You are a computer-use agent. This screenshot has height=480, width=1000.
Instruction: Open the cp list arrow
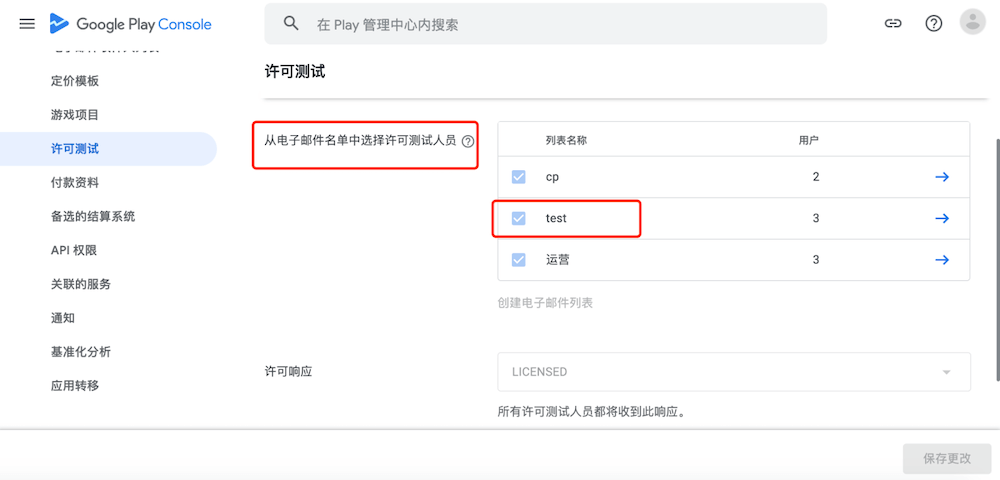pyautogui.click(x=941, y=177)
